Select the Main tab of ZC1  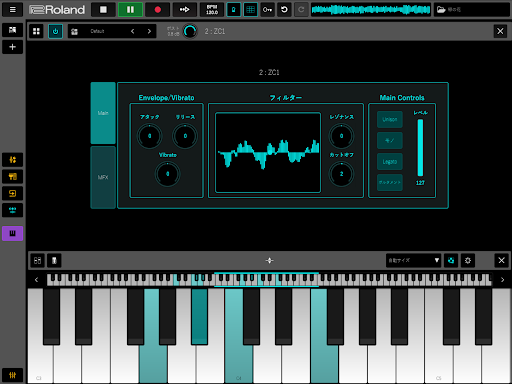(103, 113)
